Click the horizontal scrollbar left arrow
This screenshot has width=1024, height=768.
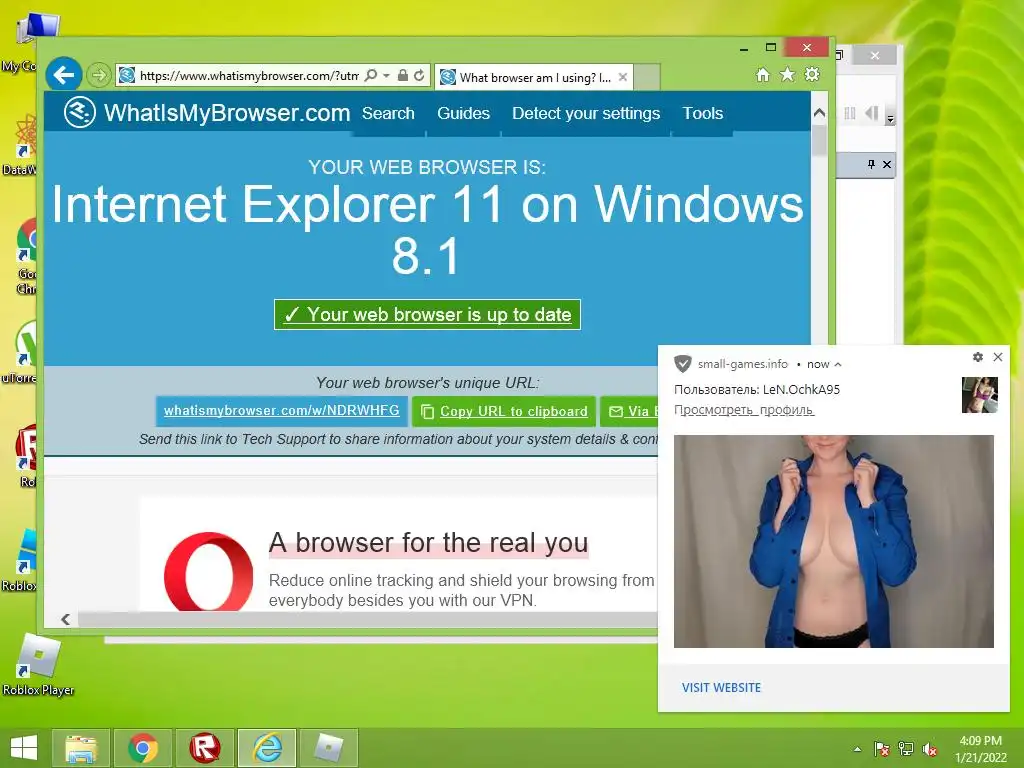click(65, 619)
